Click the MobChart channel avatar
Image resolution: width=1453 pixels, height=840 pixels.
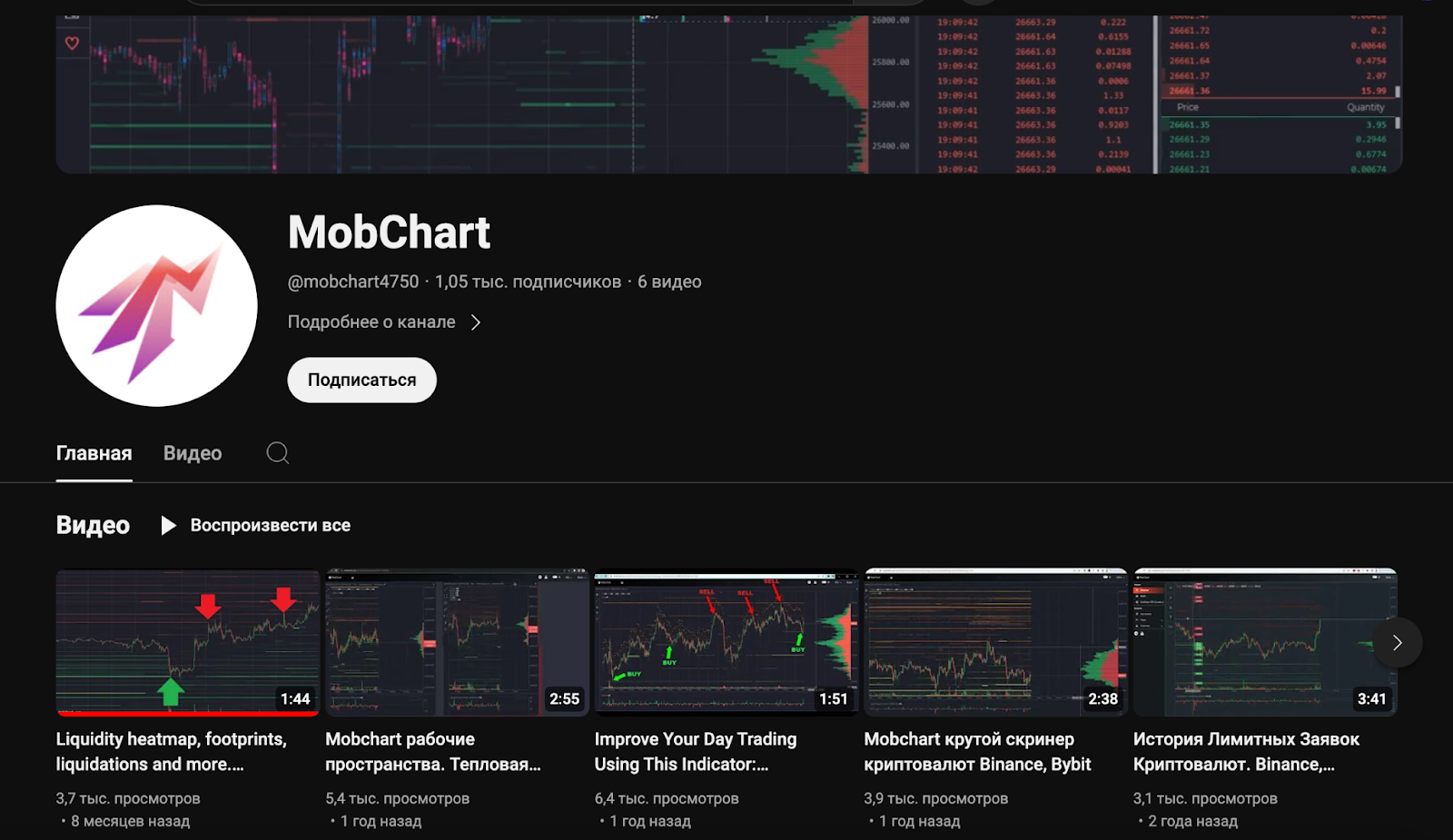(156, 305)
